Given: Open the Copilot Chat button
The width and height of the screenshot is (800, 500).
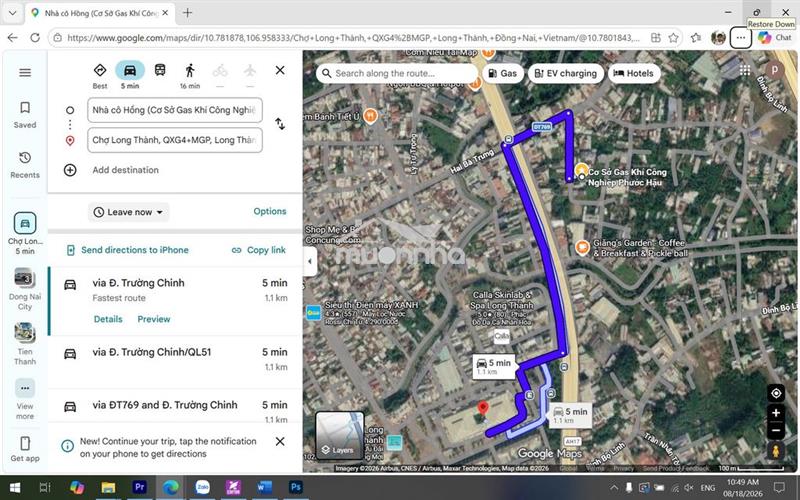Looking at the screenshot, I should (776, 38).
